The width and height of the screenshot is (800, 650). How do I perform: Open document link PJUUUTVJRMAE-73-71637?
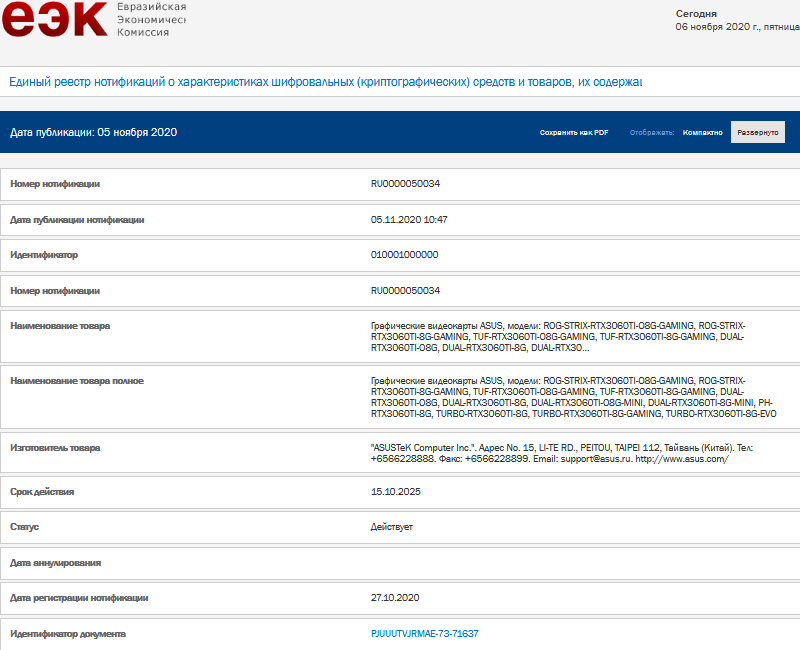(x=424, y=634)
